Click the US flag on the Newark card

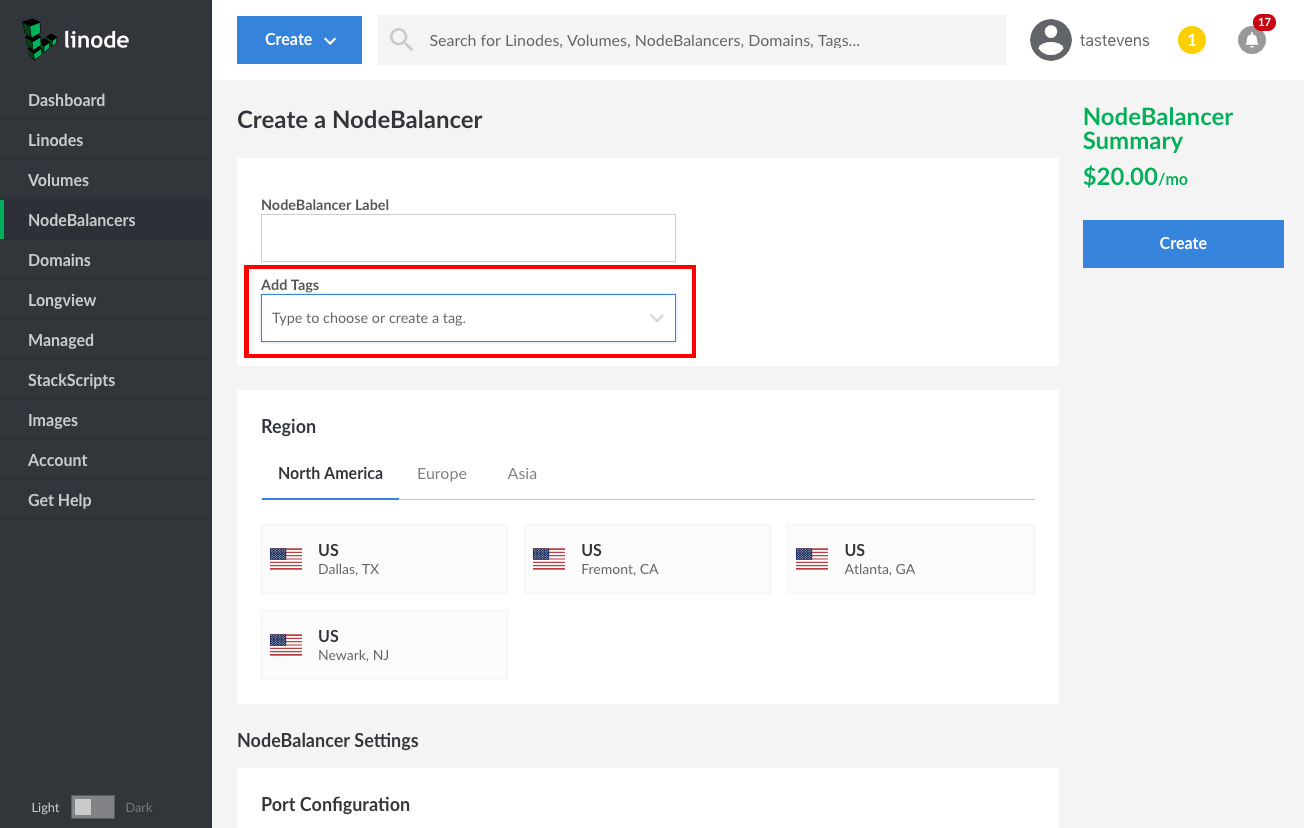[x=285, y=645]
